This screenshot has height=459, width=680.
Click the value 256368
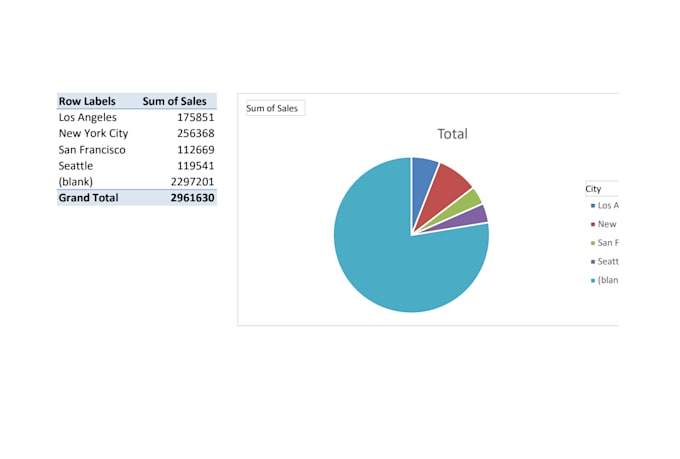[196, 133]
